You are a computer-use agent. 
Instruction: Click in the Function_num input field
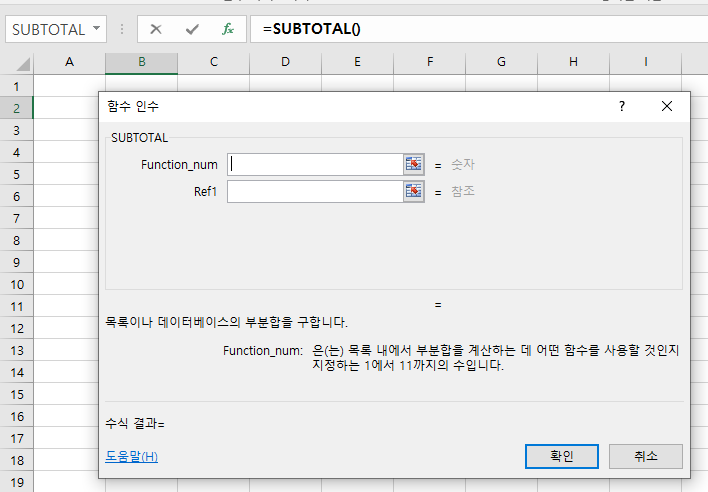(x=314, y=164)
